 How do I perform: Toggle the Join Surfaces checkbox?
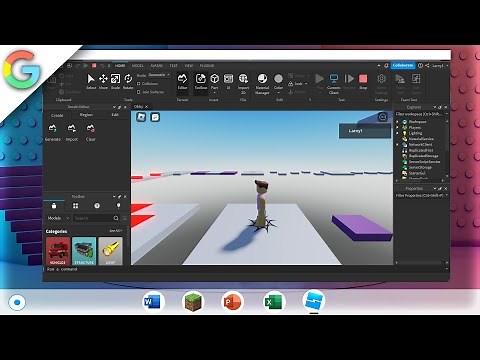[x=139, y=92]
